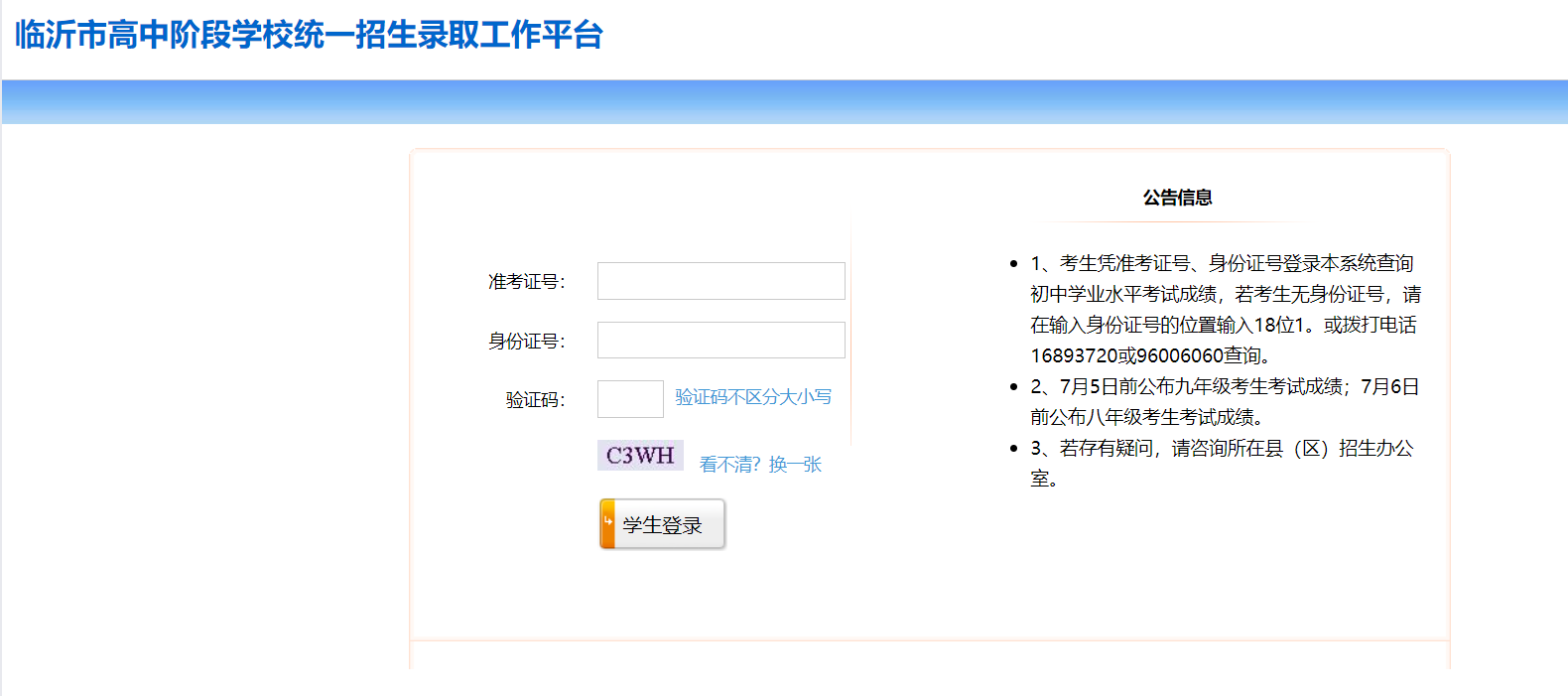Select the small 验证码 input box
Screen dimensions: 1568x696
(x=630, y=399)
